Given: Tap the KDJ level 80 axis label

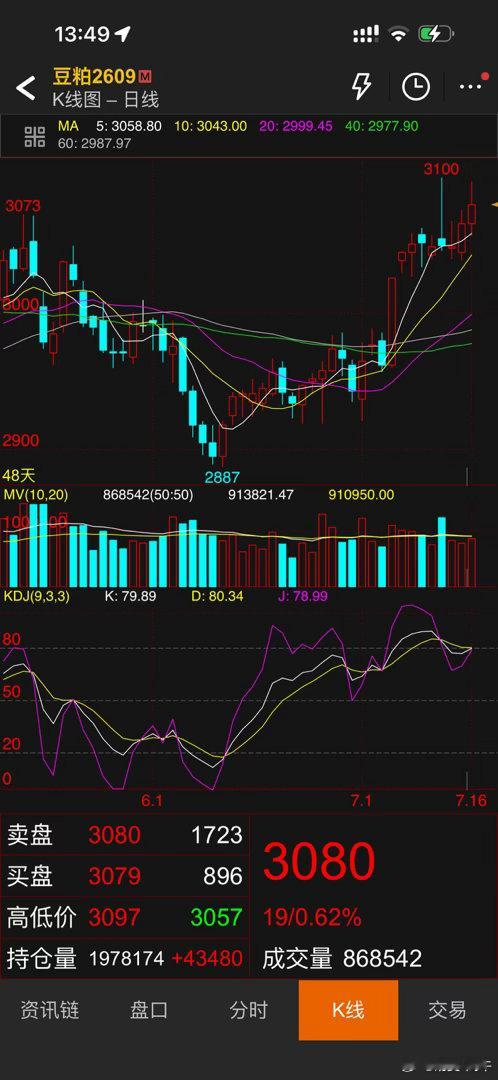Looking at the screenshot, I should [x=12, y=639].
